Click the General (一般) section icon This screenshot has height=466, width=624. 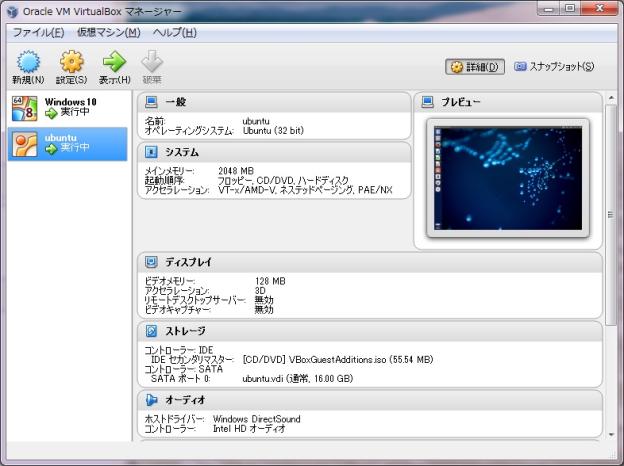pos(151,102)
